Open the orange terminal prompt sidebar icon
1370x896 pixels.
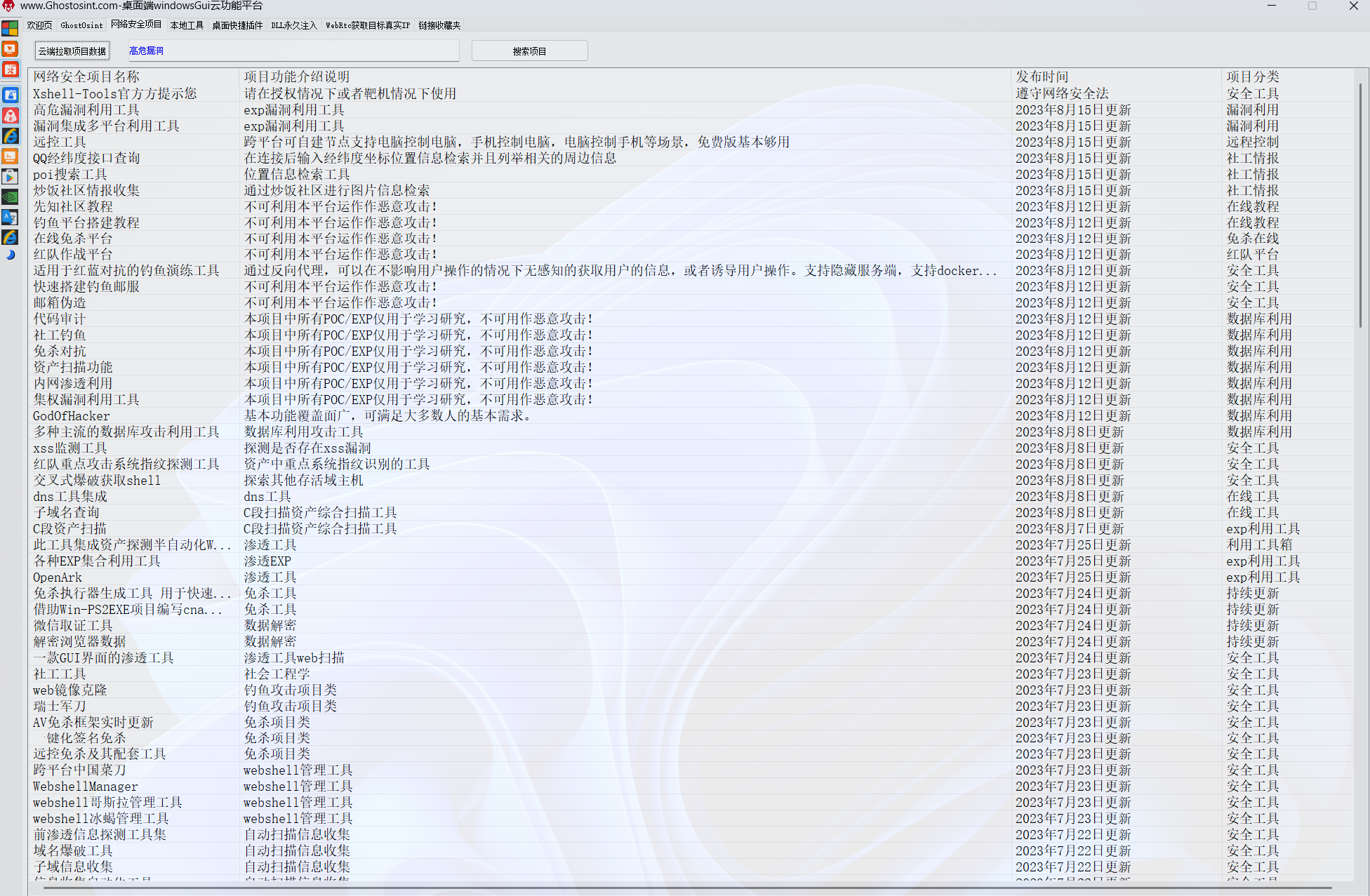tap(10, 156)
